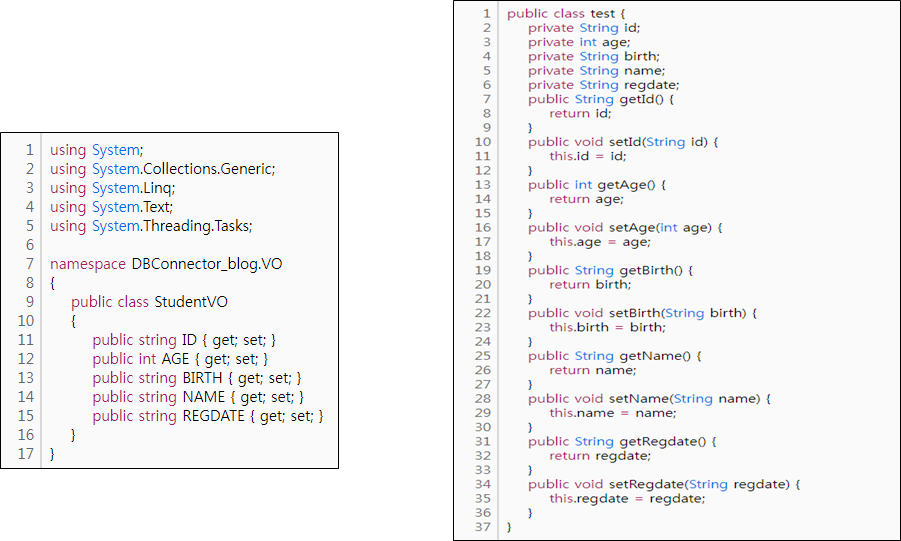
Task: Click 'return id;' line
Action: [580, 113]
